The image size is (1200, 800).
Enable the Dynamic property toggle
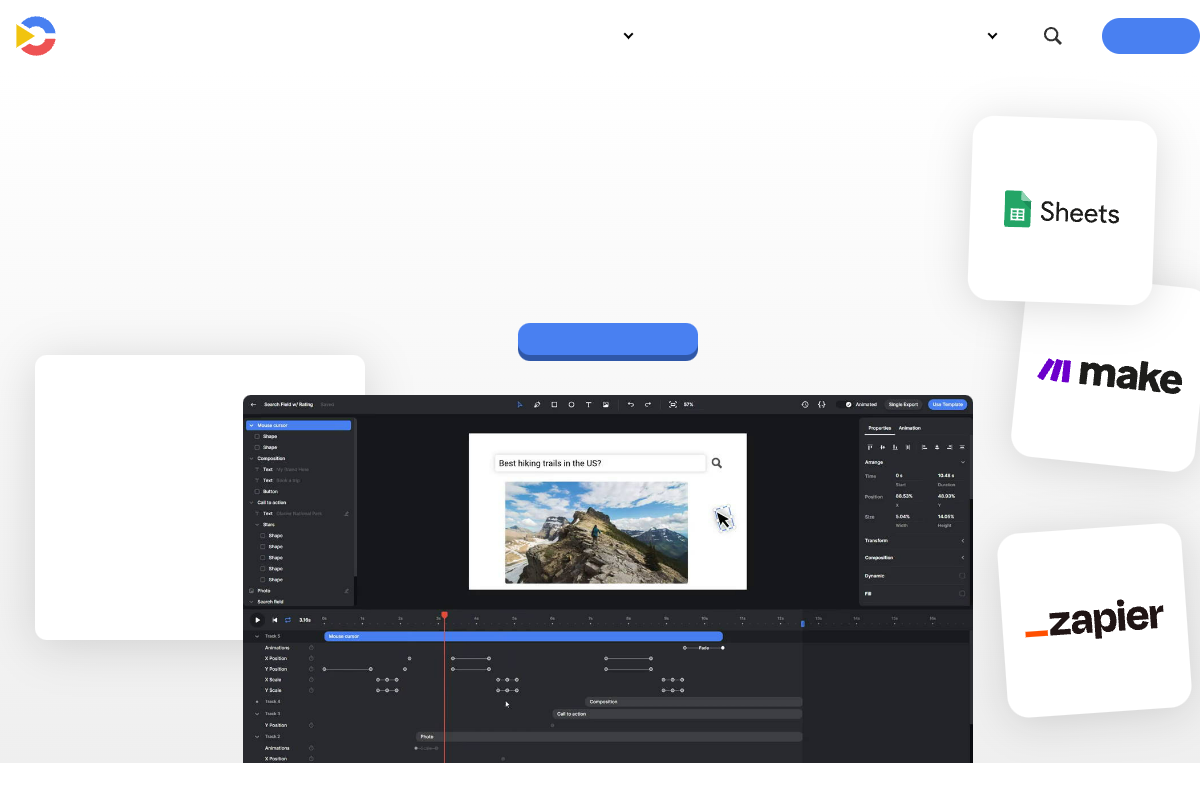pos(962,575)
